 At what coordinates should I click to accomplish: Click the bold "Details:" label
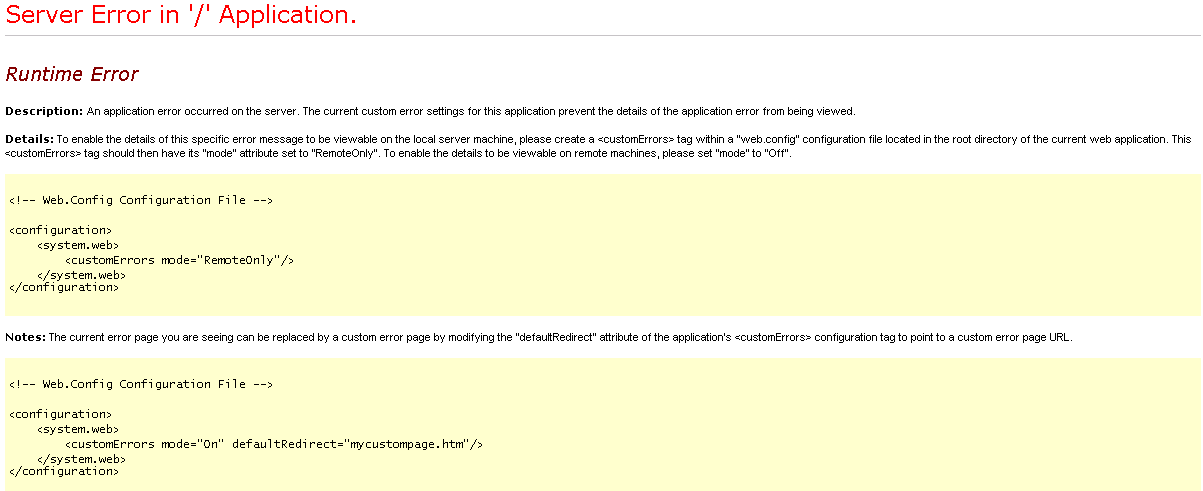tap(29, 139)
